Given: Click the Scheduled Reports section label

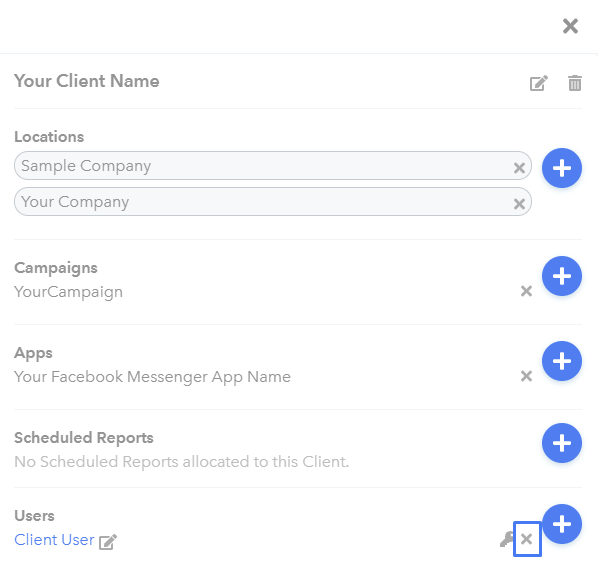Looking at the screenshot, I should [84, 438].
